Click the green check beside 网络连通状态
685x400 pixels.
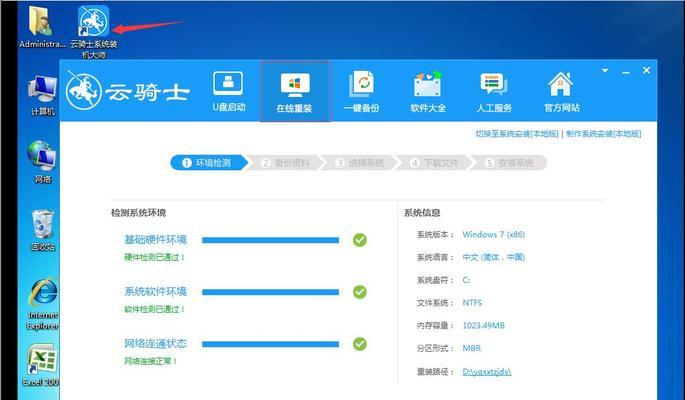[360, 344]
